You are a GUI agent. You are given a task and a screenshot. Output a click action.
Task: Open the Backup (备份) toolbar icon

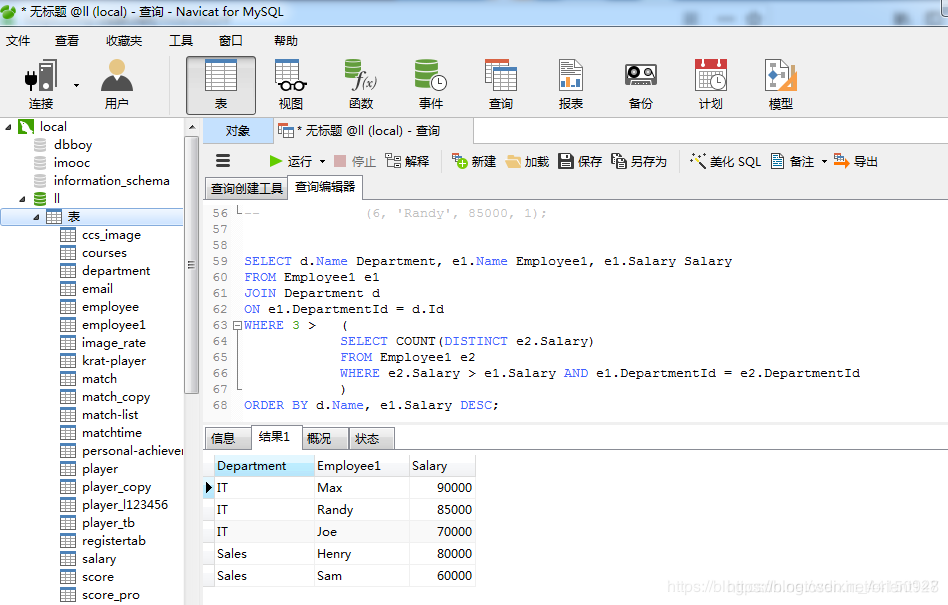point(641,85)
